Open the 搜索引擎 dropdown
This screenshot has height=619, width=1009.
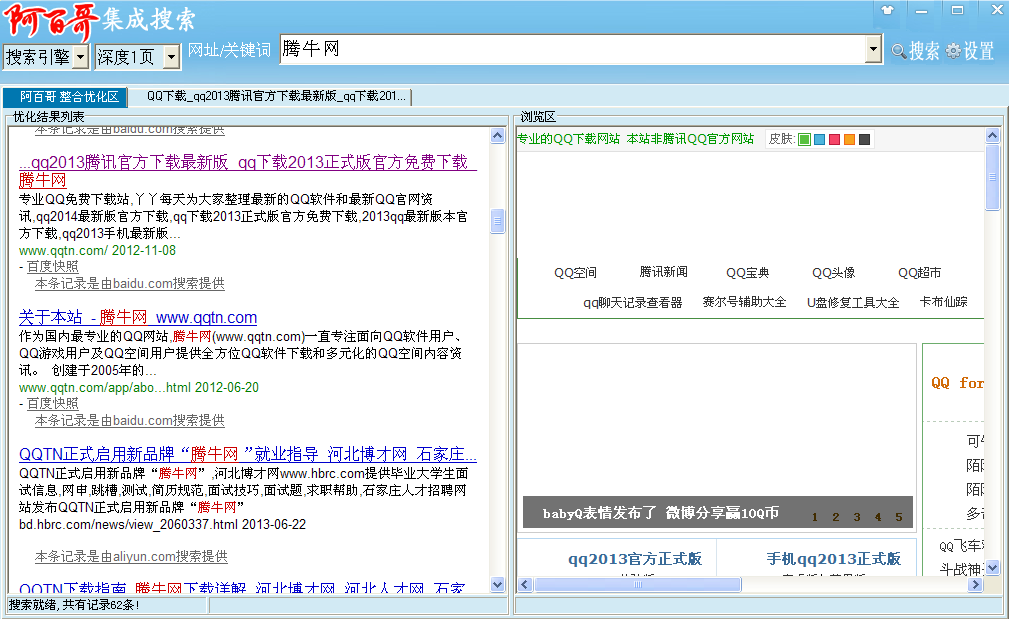[x=46, y=57]
